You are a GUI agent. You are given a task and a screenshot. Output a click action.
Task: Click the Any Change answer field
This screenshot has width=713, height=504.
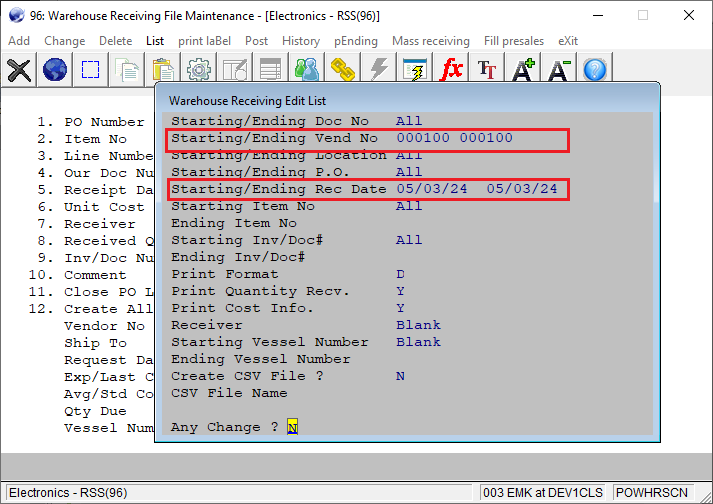click(292, 427)
